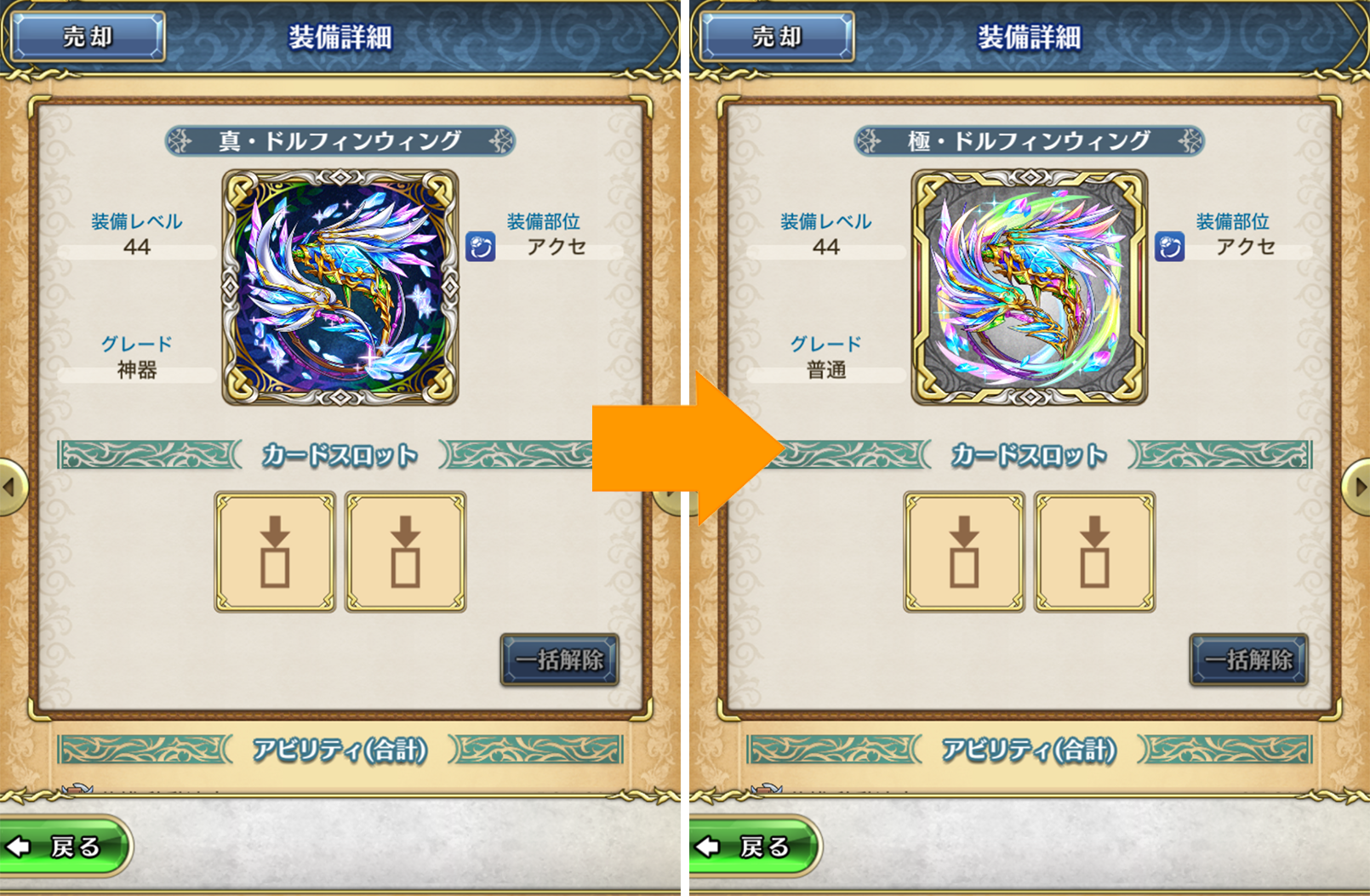Go back with left 戻る button
Viewport: 1370px width, 896px height.
63,846
